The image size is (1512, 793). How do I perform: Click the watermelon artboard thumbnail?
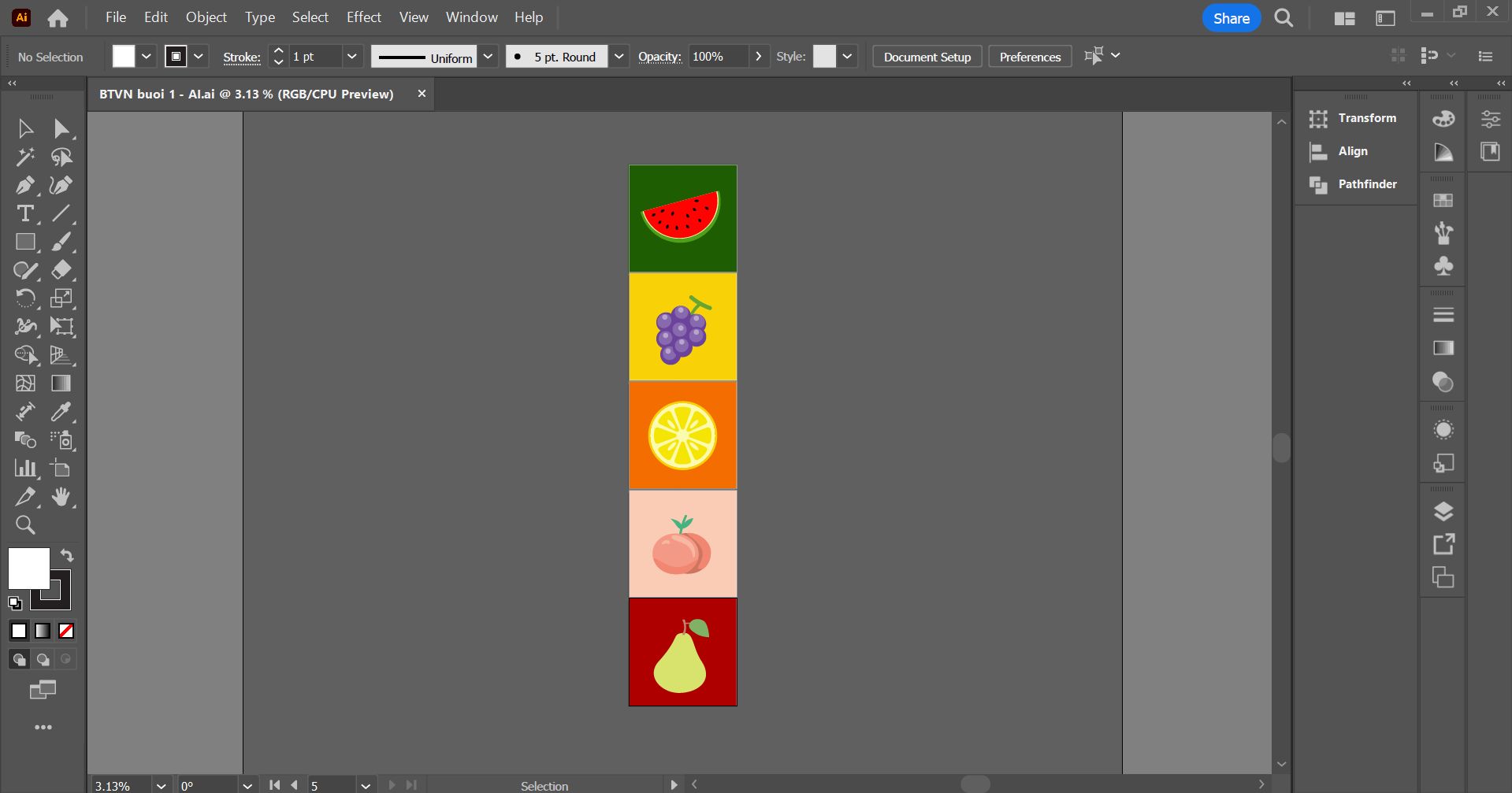[x=683, y=219]
